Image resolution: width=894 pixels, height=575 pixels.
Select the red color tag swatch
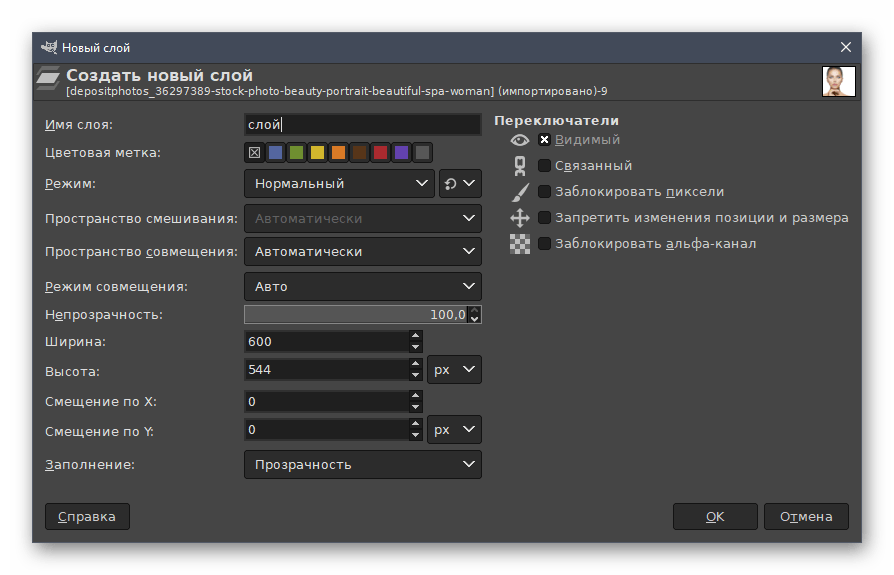pyautogui.click(x=380, y=153)
